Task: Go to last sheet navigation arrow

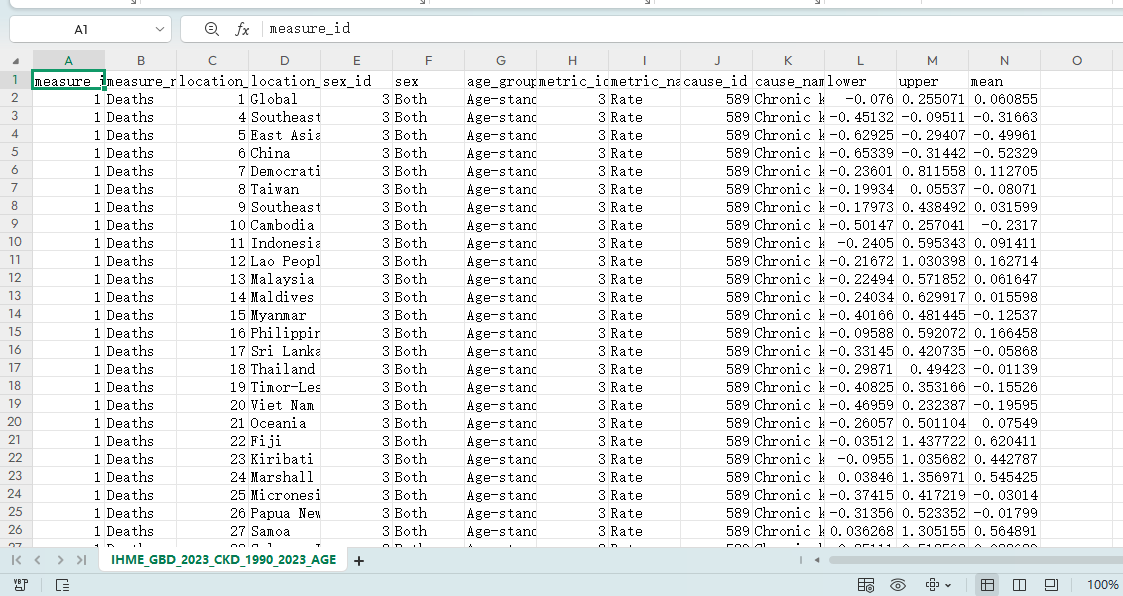Action: coord(81,560)
